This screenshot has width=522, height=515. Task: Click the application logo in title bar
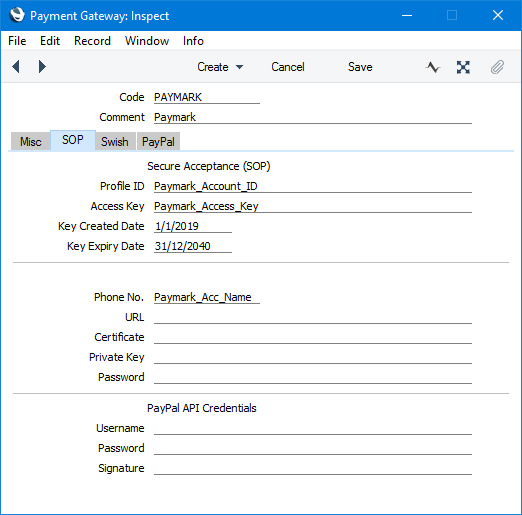tap(17, 15)
